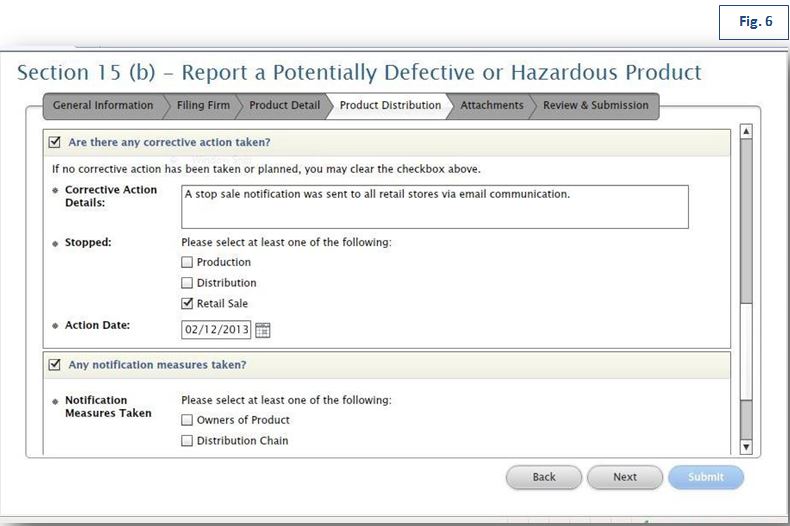This screenshot has width=790, height=526.
Task: Switch to the Filing Firm tab
Action: (203, 105)
